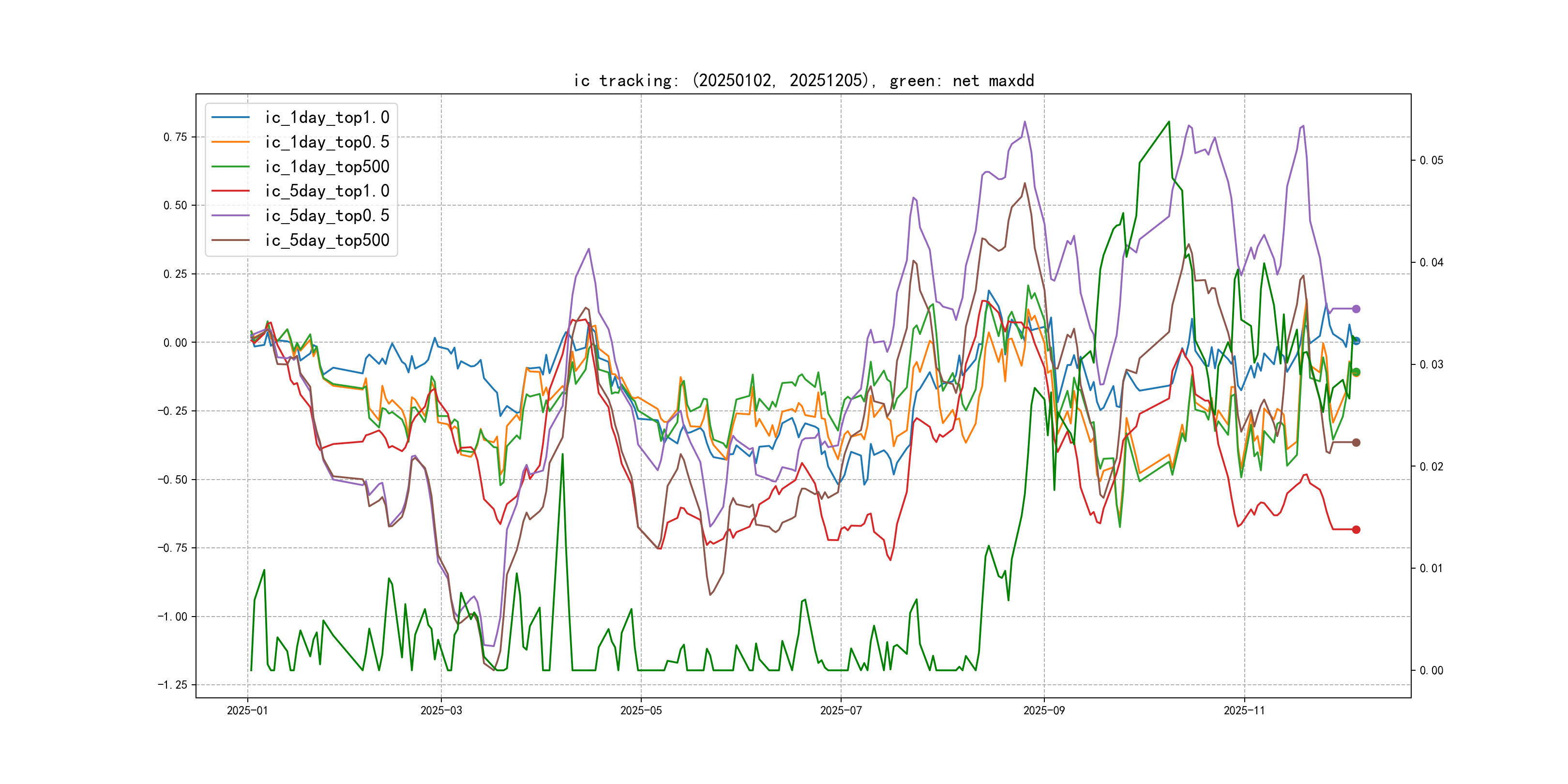Click the 2025-11 x-axis tick label

tap(1244, 710)
